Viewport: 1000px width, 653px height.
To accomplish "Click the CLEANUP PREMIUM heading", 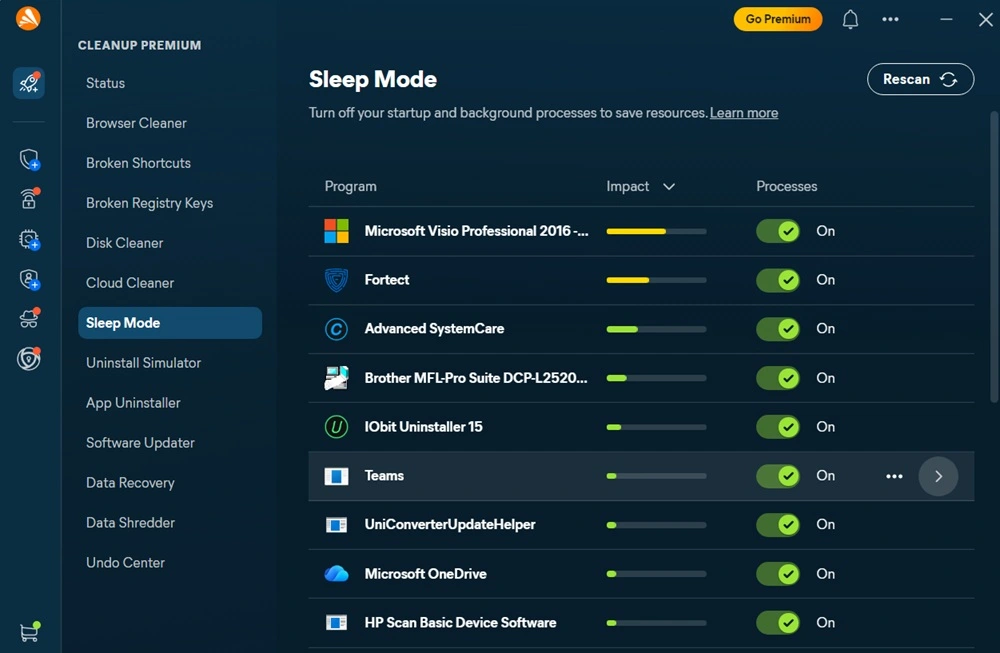I will tap(140, 45).
